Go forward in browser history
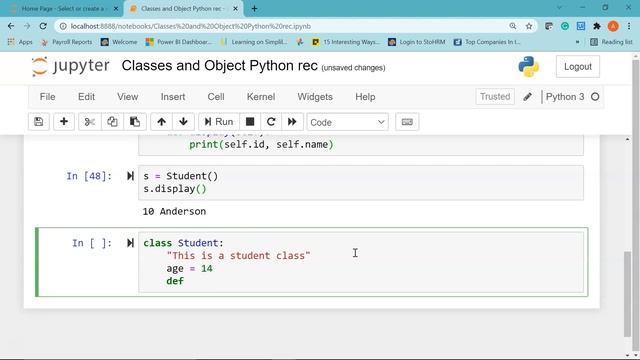The height and width of the screenshot is (360, 640). click(27, 26)
